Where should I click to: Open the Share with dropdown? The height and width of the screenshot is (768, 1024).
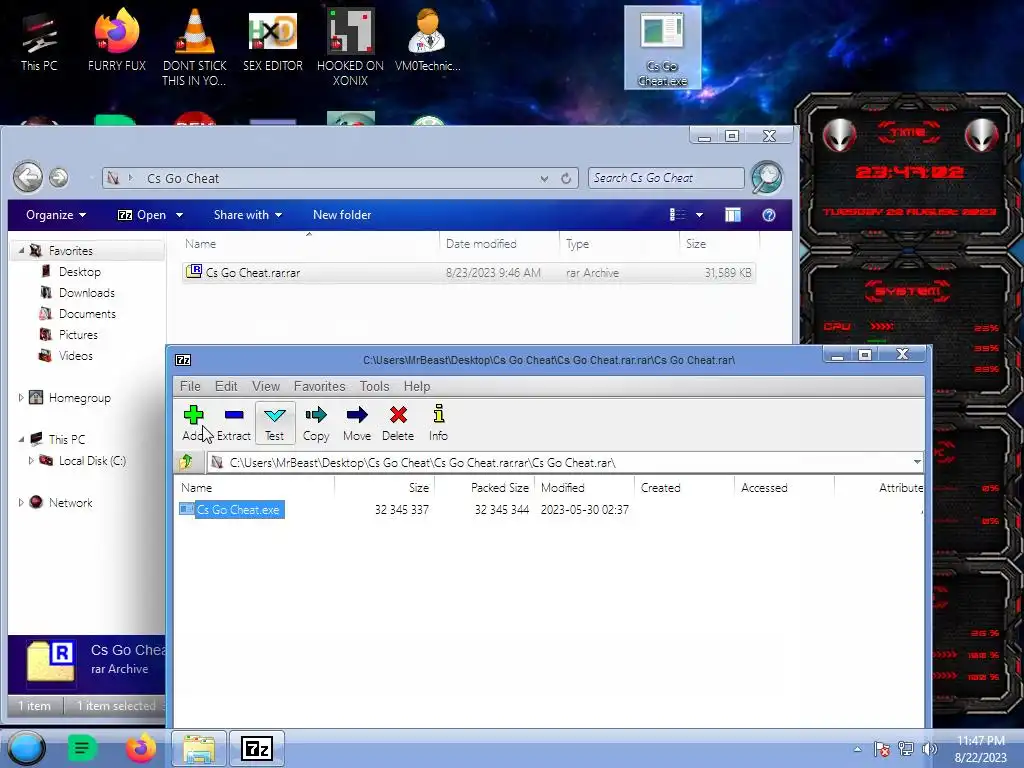[248, 215]
